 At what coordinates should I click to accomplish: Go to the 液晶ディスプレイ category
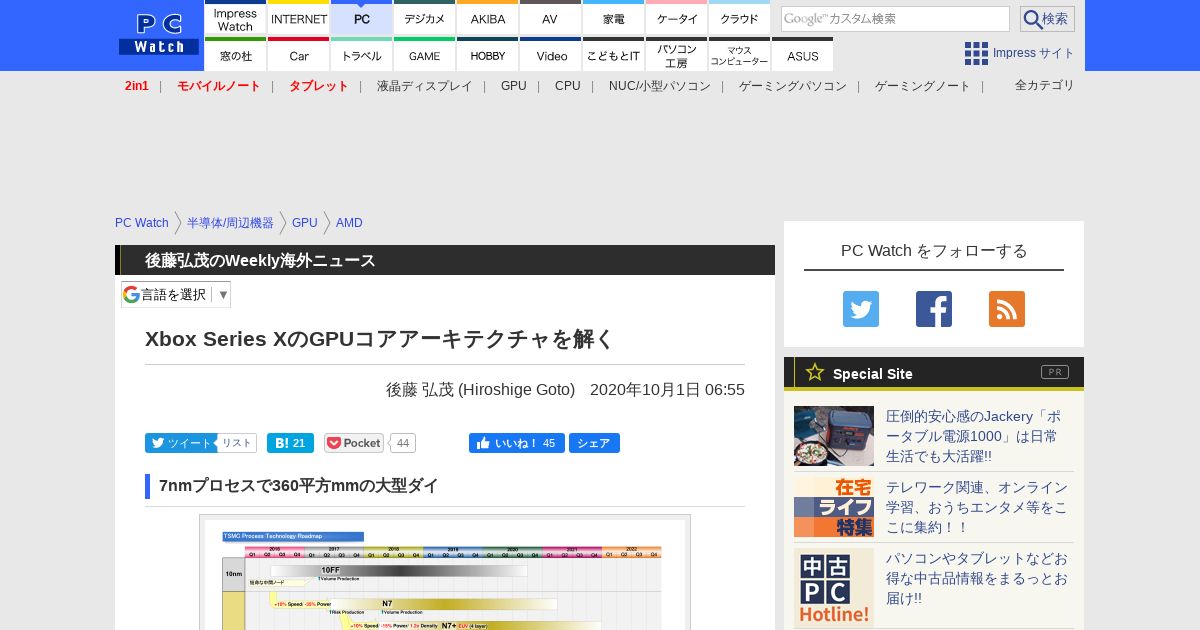point(424,86)
